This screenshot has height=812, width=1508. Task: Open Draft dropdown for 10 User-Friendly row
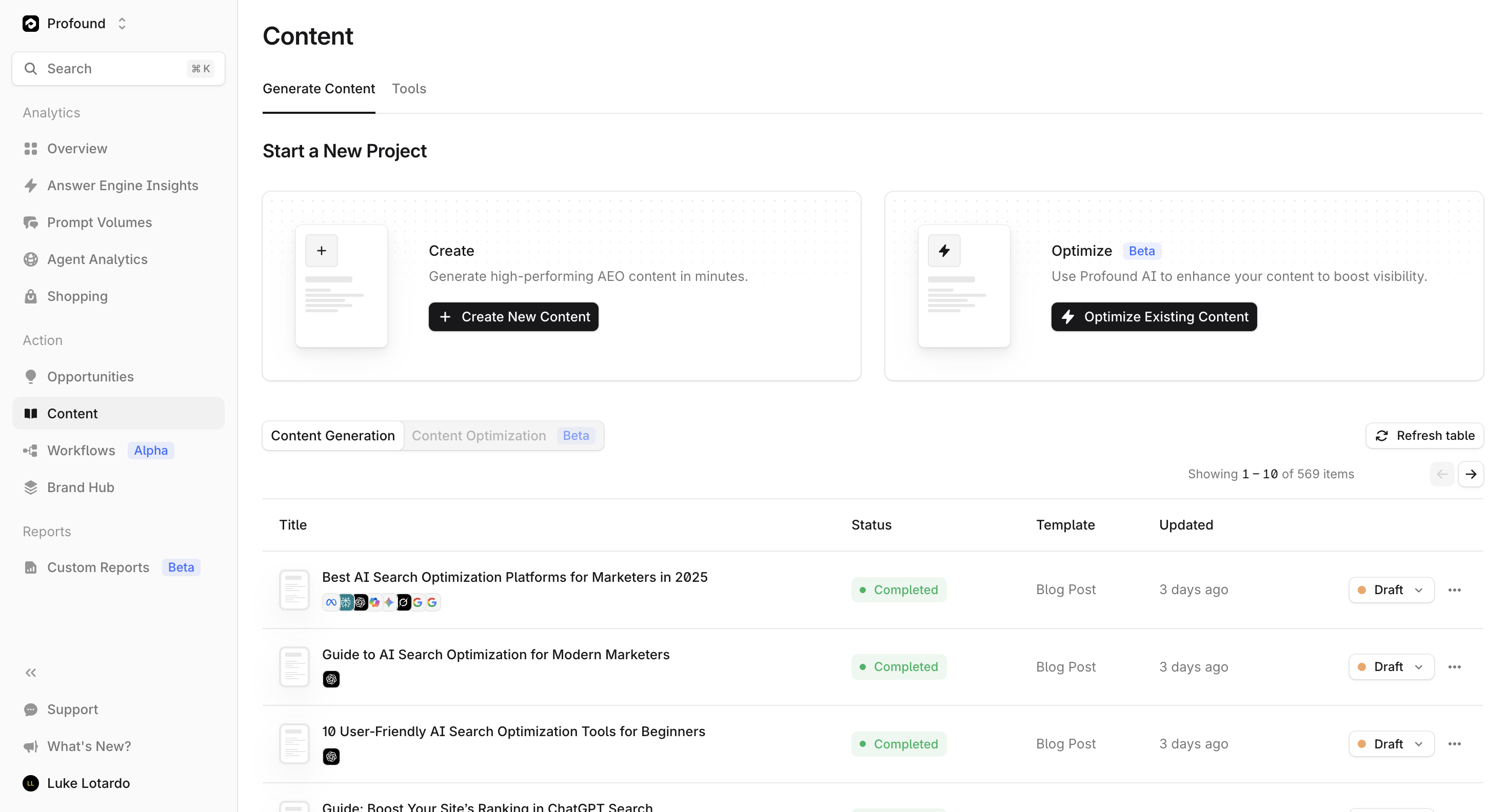[1391, 744]
